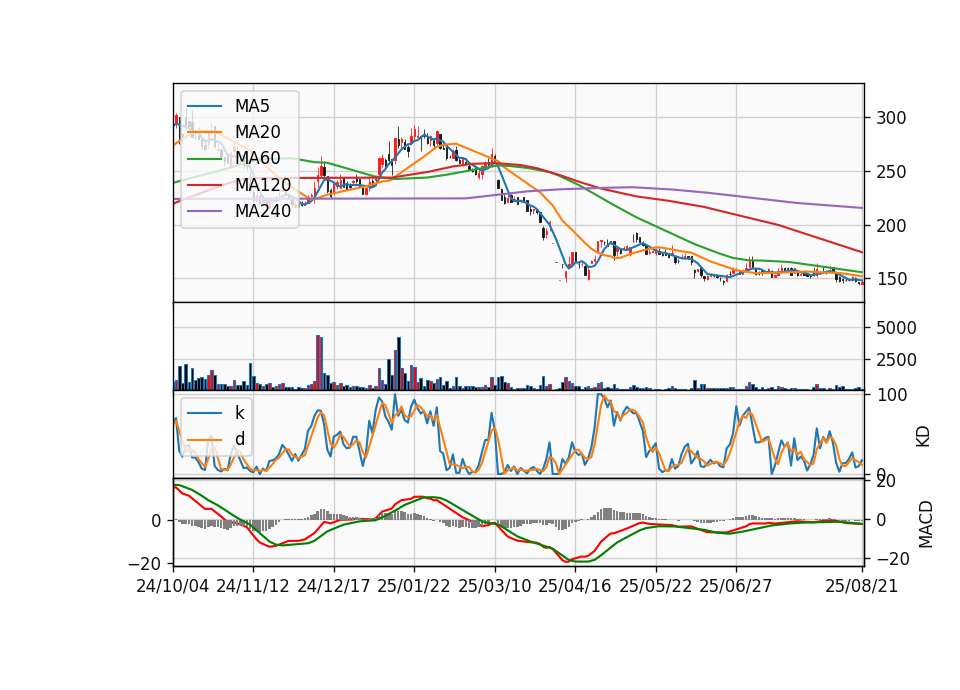Click the 2500 volume axis label
The width and height of the screenshot is (960, 690).
coord(896,360)
